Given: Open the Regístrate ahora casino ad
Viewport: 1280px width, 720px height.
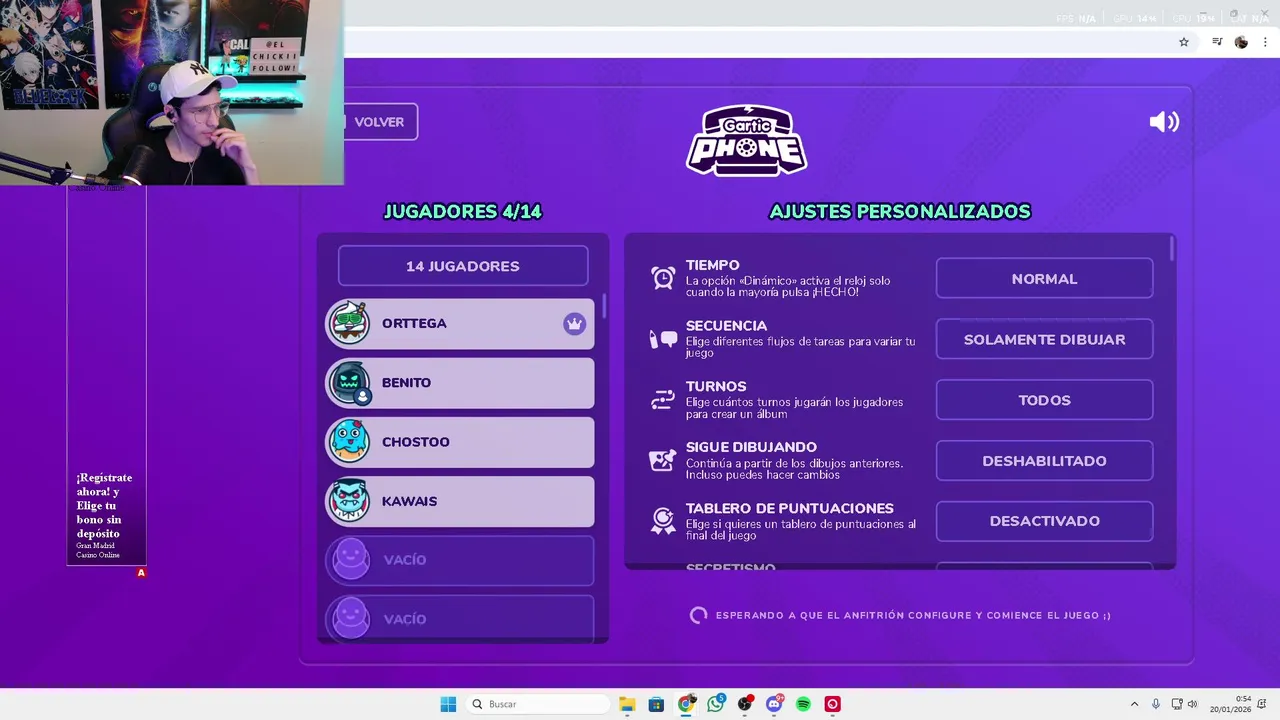Looking at the screenshot, I should [106, 375].
